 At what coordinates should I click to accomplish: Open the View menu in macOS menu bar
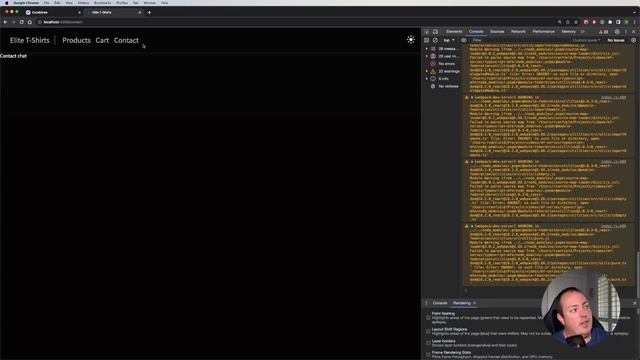tap(69, 3)
